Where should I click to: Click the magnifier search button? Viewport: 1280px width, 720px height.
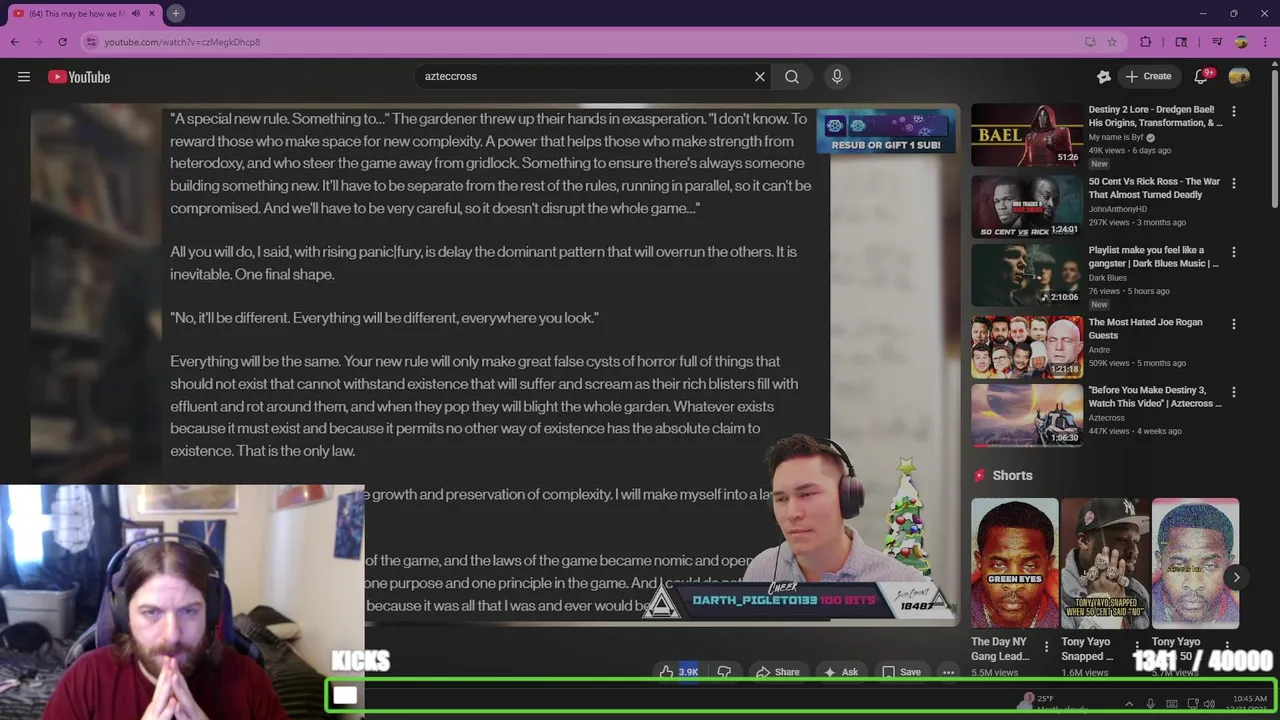tap(792, 77)
